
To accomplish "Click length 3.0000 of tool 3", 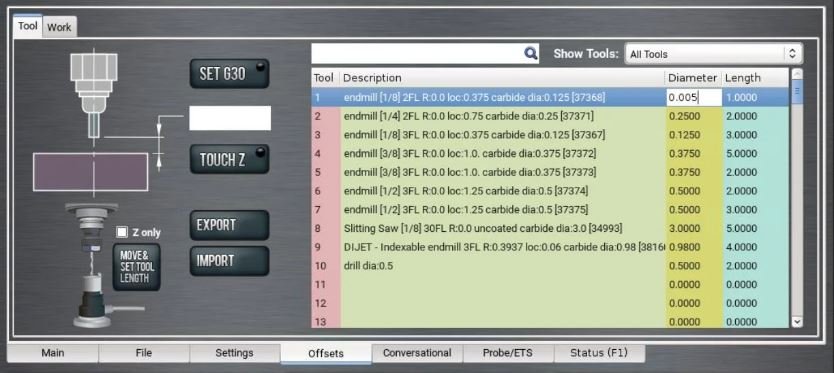I will [756, 135].
